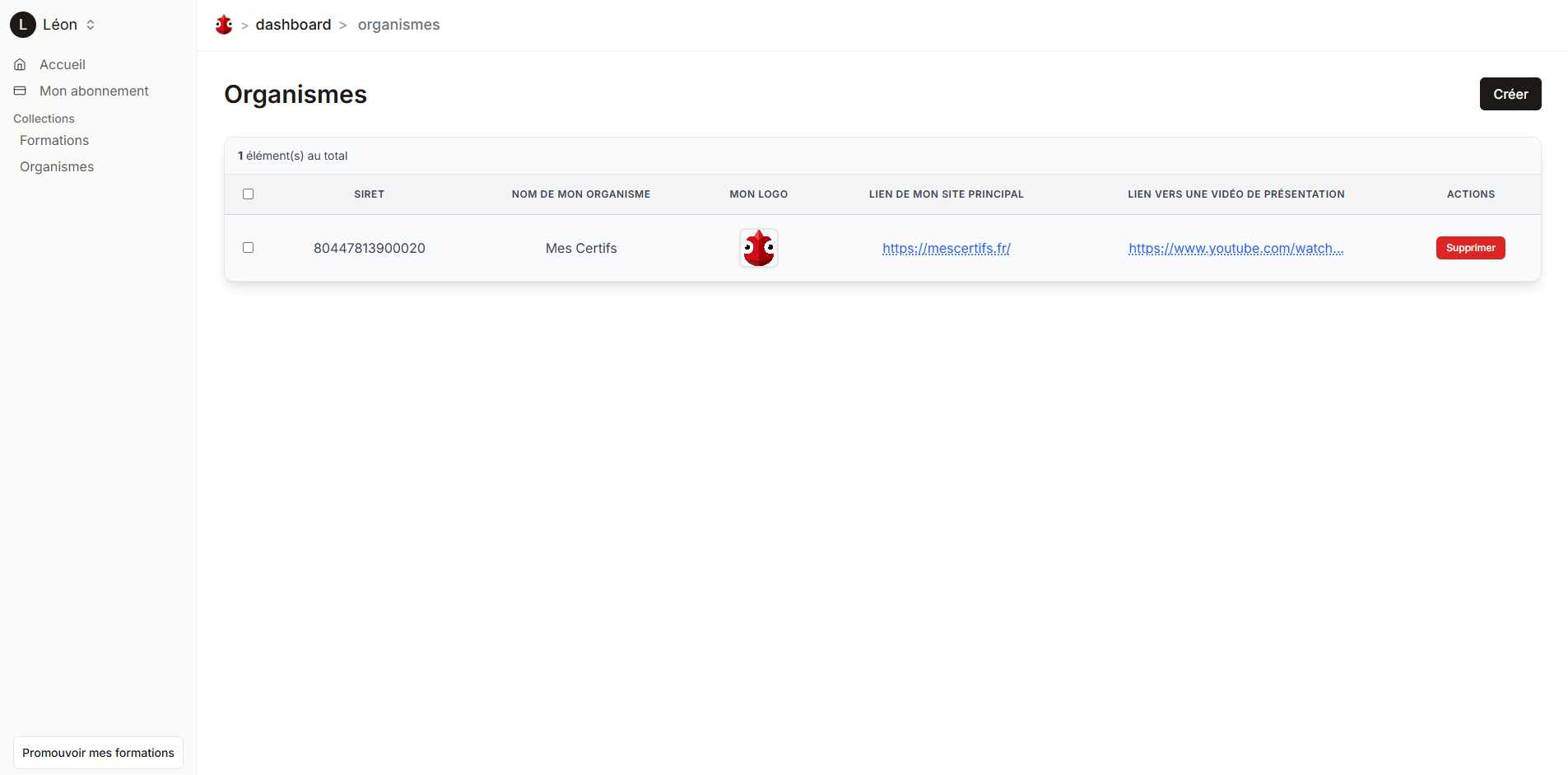Click the organismes breadcrumb item
The width and height of the screenshot is (1568, 775).
pyautogui.click(x=398, y=25)
